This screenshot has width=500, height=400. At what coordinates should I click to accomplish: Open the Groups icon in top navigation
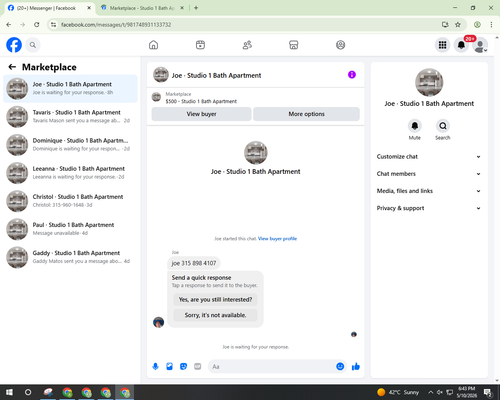pyautogui.click(x=340, y=45)
